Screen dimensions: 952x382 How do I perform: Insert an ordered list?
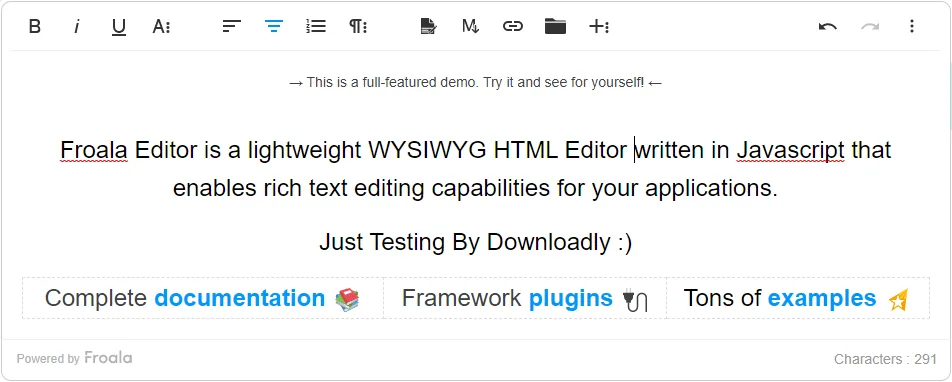[x=316, y=26]
